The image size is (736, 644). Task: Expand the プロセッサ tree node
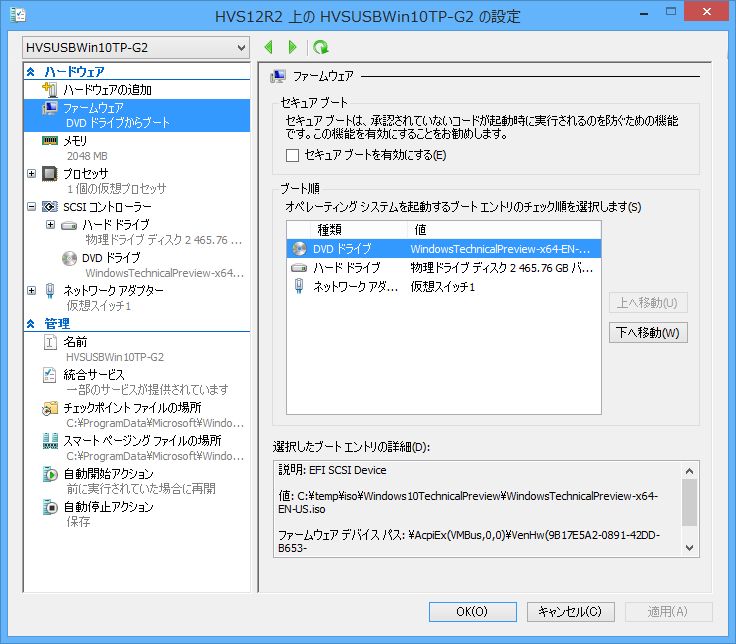pyautogui.click(x=31, y=174)
